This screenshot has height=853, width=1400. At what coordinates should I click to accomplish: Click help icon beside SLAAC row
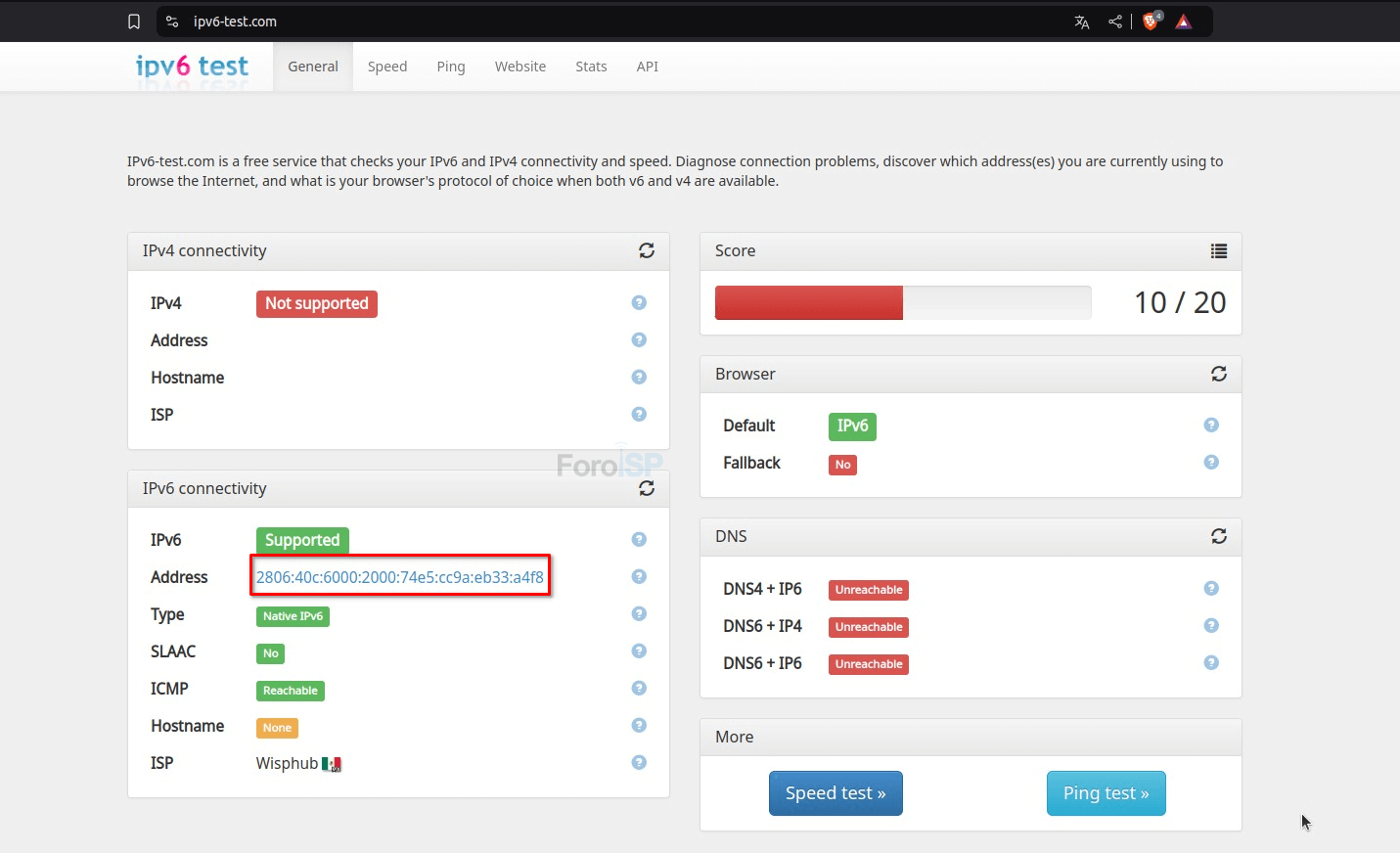point(639,651)
